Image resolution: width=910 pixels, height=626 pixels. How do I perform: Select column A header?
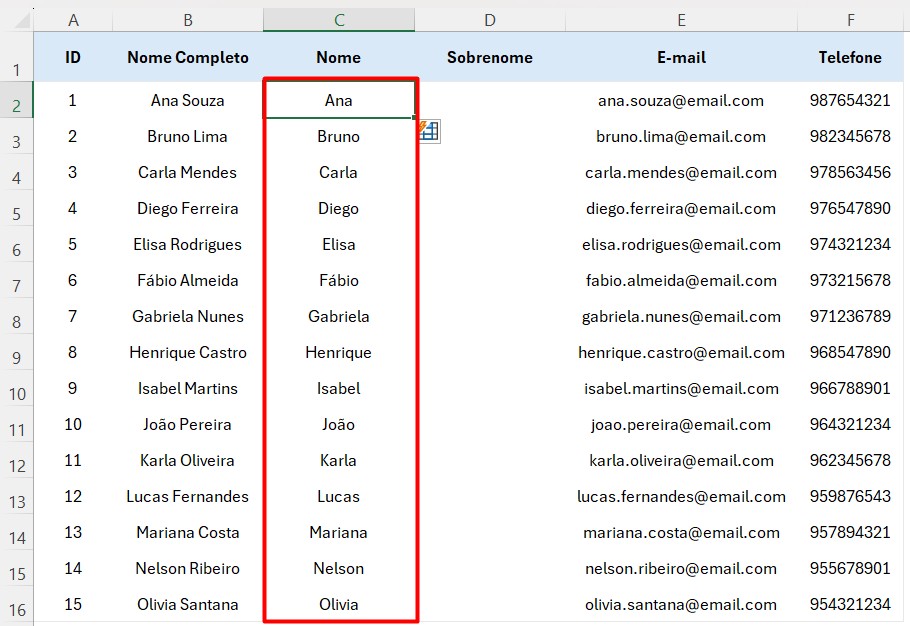[x=73, y=20]
